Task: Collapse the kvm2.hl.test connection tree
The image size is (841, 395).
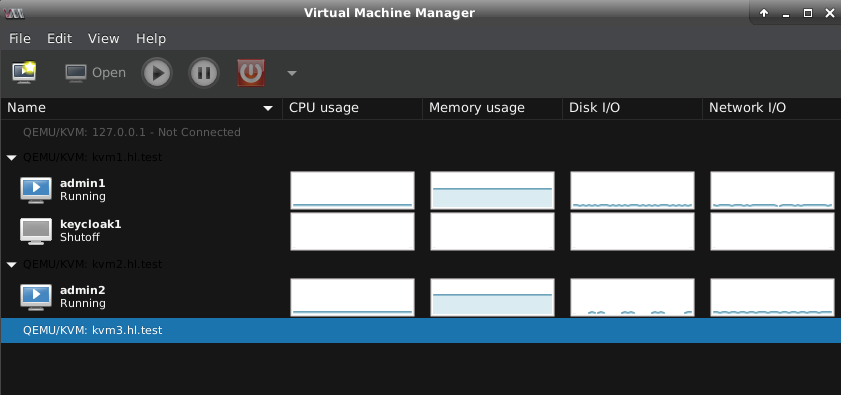Action: [x=12, y=265]
